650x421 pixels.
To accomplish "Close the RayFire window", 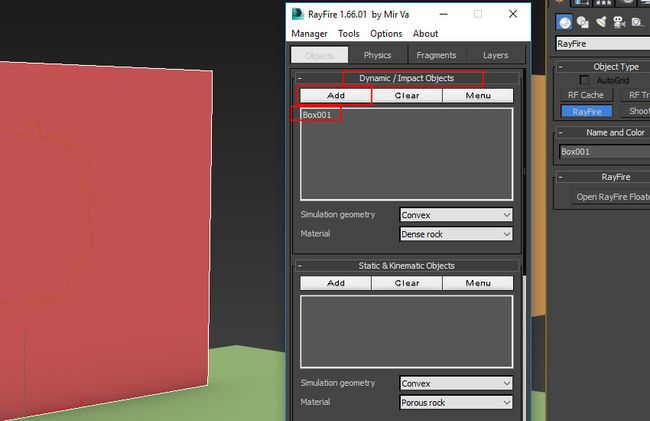I will coord(513,14).
